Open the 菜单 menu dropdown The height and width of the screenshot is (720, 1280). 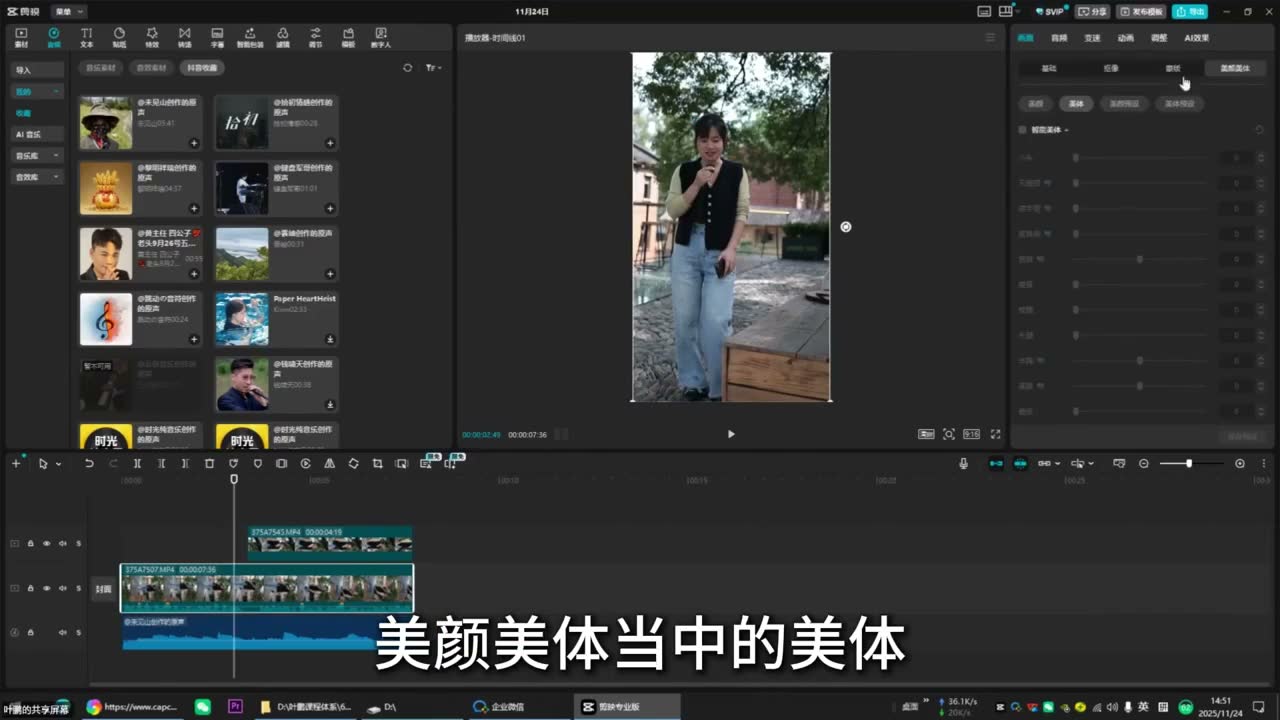(68, 11)
